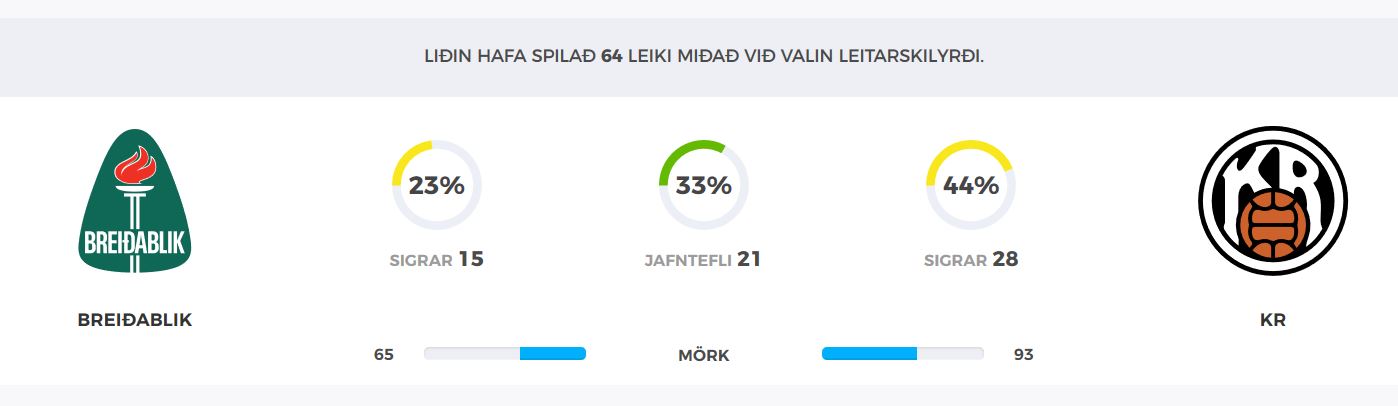Screen dimensions: 1398x406
Task: Click the bold number 64 in banner
Action: [x=612, y=57]
